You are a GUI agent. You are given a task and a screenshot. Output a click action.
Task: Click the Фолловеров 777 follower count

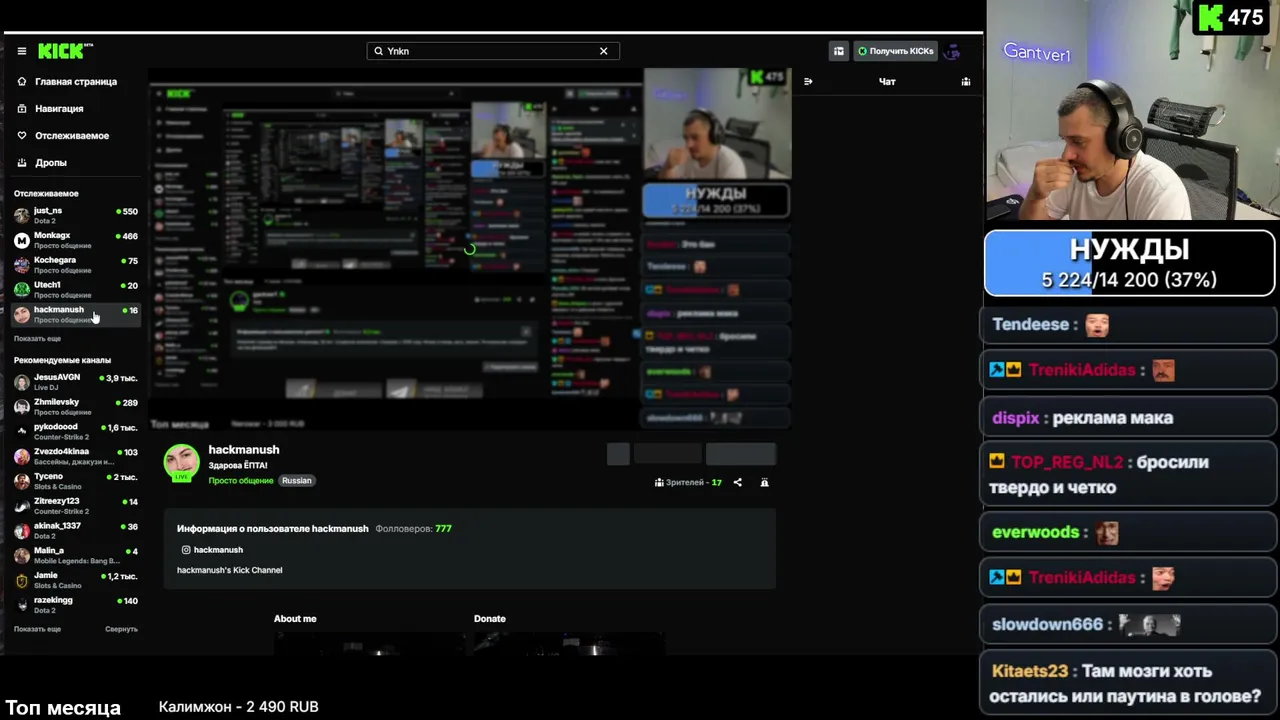click(414, 529)
